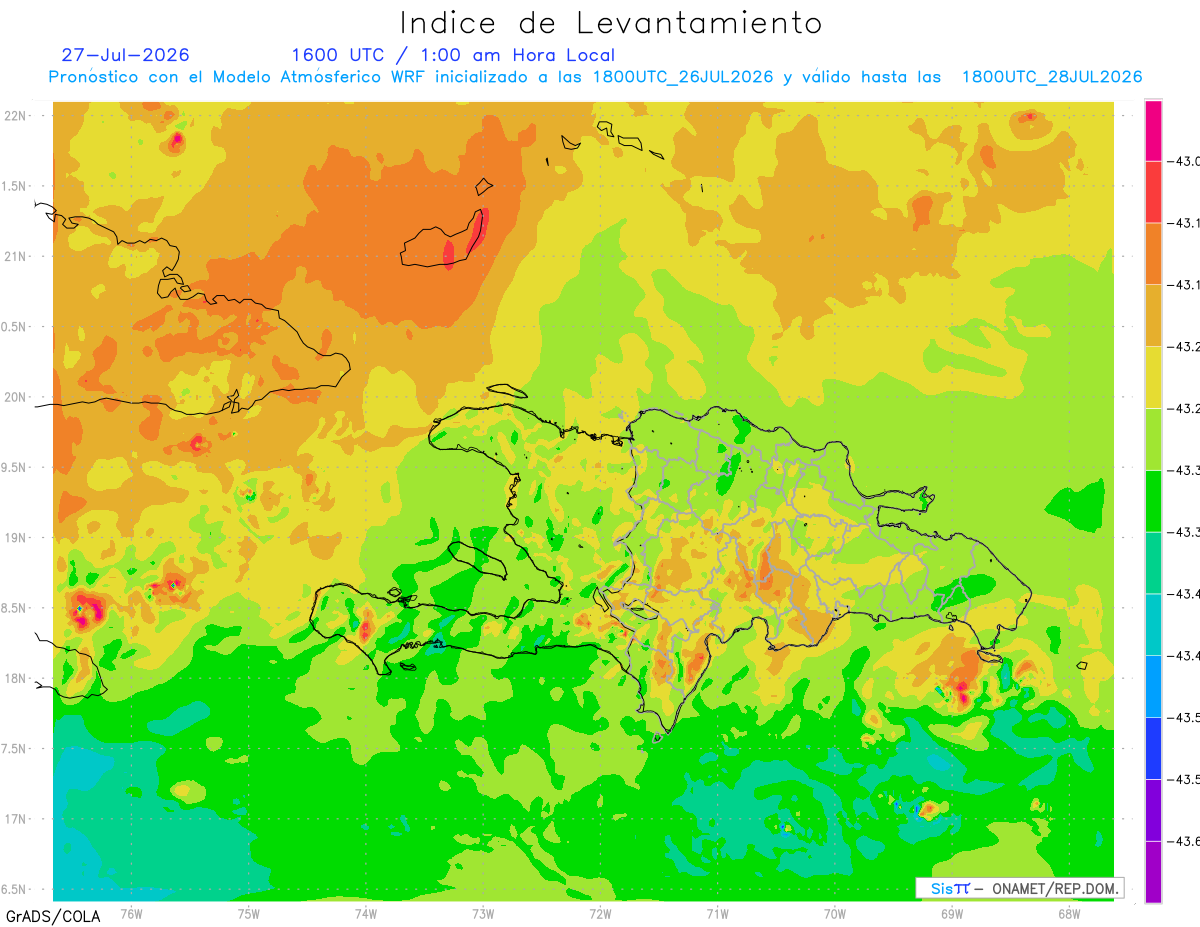Click the 74W longitude axis label
The width and height of the screenshot is (1200, 927).
(366, 913)
